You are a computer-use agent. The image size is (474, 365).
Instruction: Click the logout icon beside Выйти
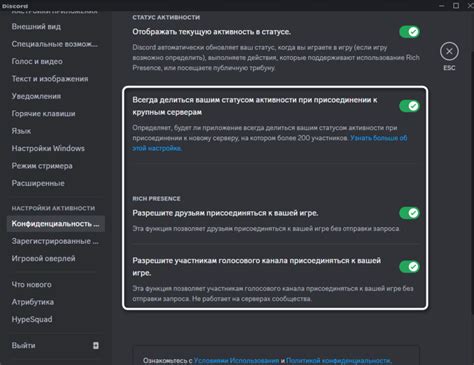click(96, 345)
